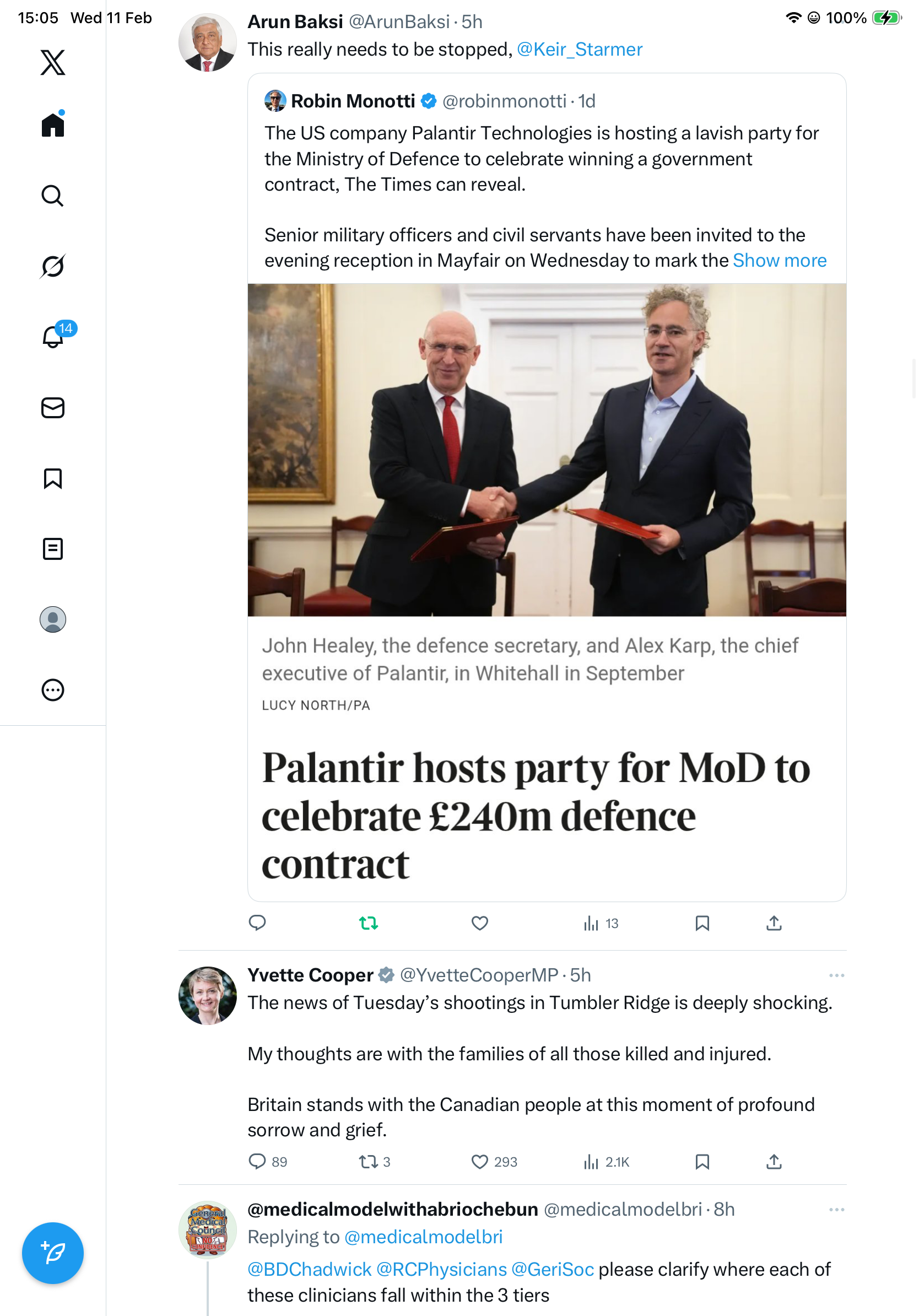
Task: Open more options on medicalmodelwithabriochebun post
Action: tap(836, 1210)
